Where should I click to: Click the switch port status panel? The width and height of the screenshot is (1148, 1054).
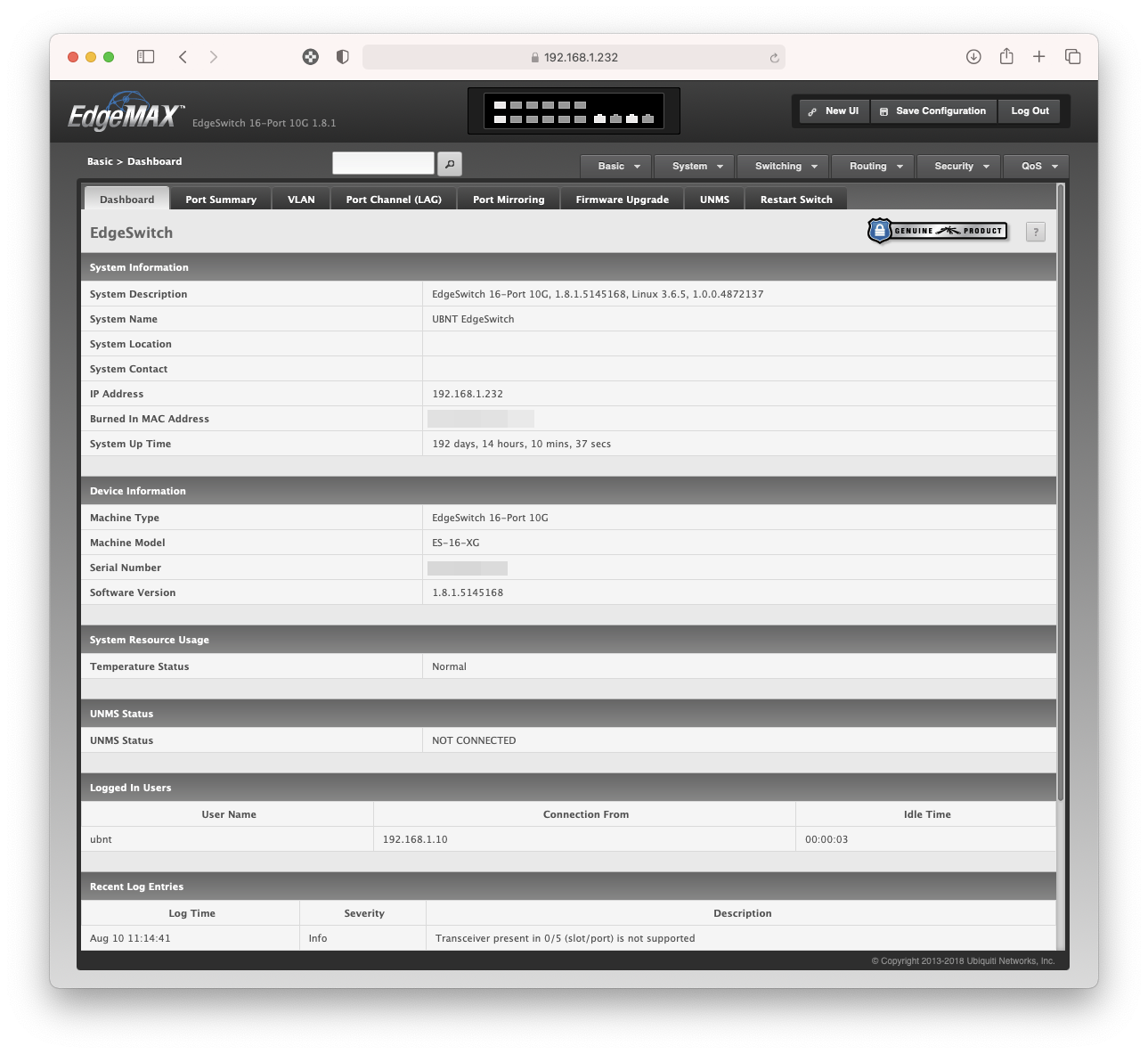(x=574, y=111)
